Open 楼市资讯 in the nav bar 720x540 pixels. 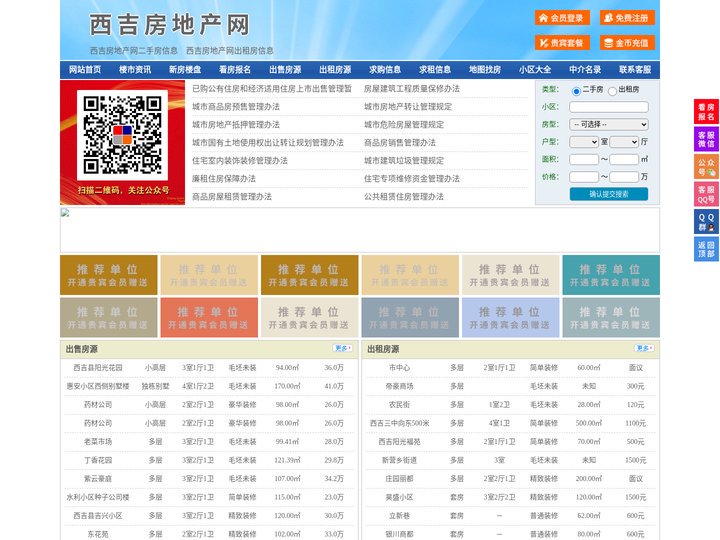click(x=135, y=70)
